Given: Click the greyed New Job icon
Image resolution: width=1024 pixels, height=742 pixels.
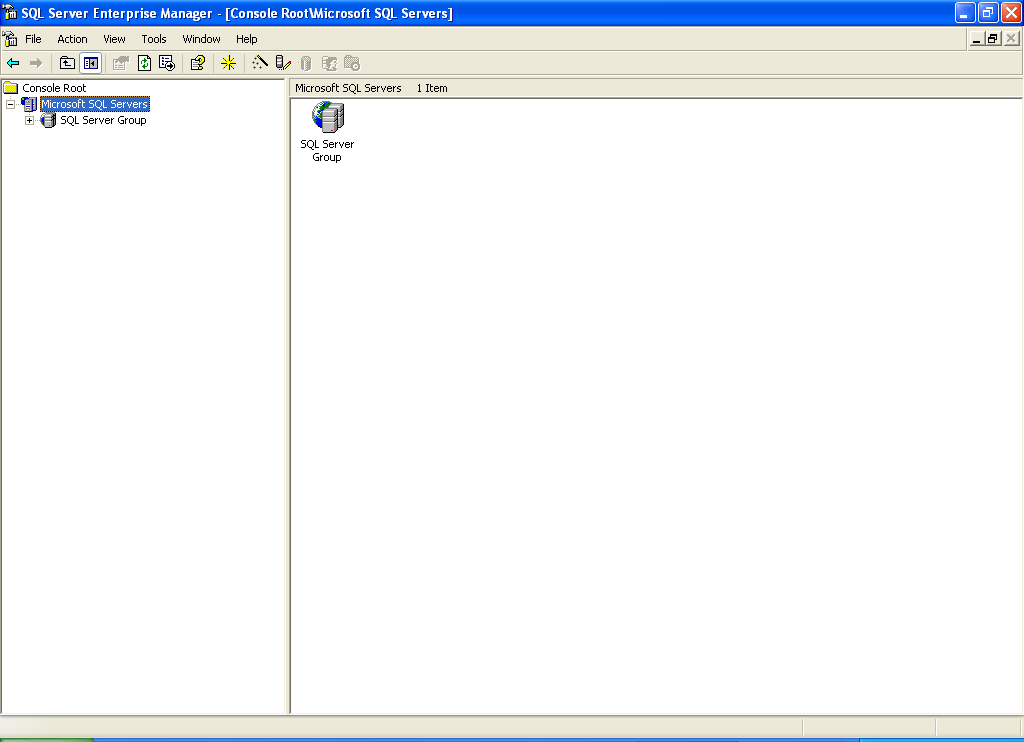Looking at the screenshot, I should tap(352, 63).
